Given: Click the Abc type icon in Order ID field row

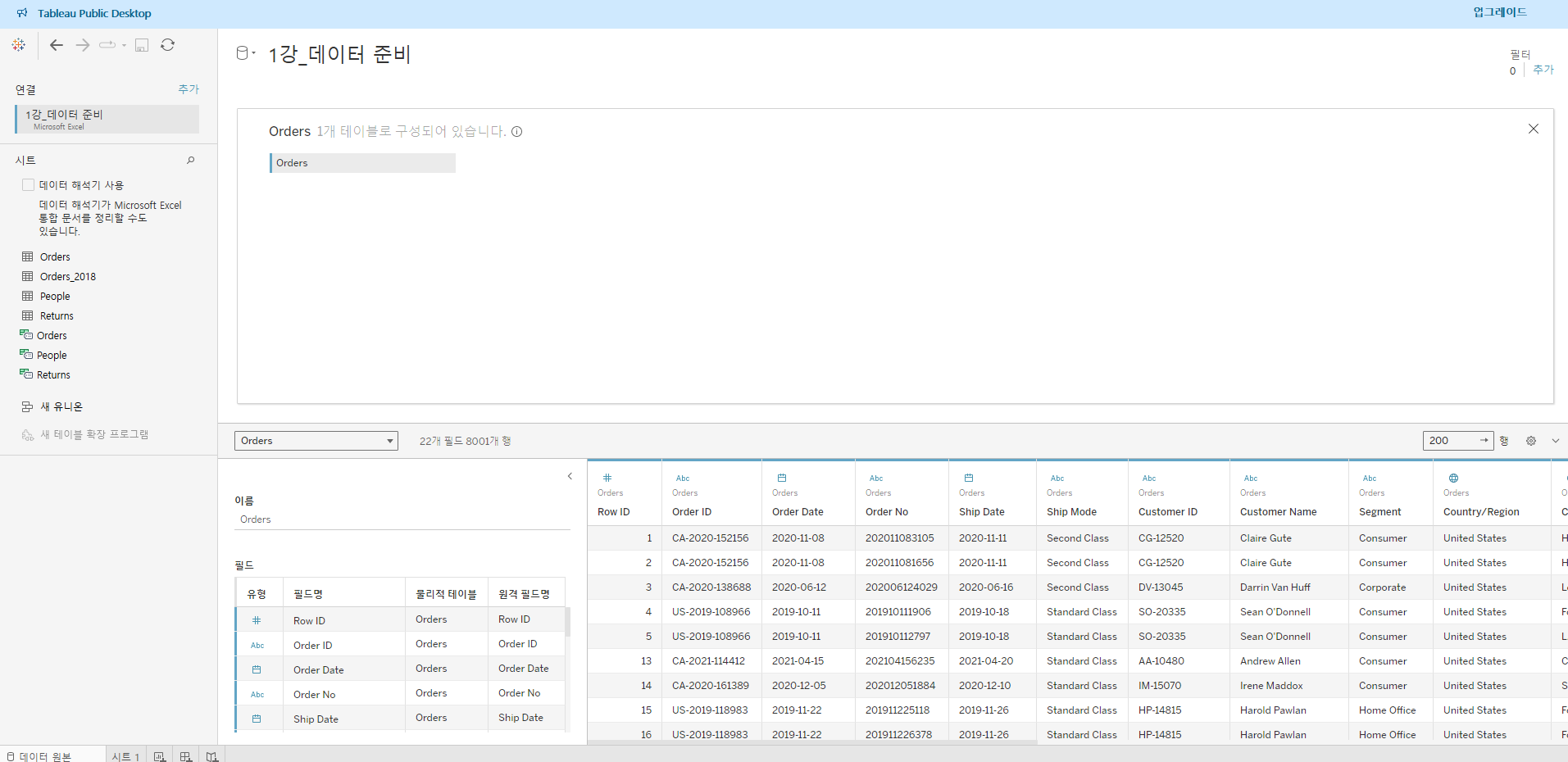Looking at the screenshot, I should [x=257, y=646].
